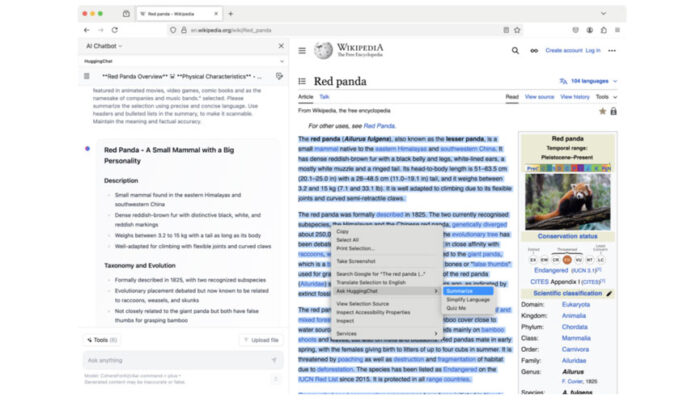Viewport: 696px width, 402px height.
Task: Open the sidebar toggle icon in the tab bar
Action: click(x=126, y=14)
